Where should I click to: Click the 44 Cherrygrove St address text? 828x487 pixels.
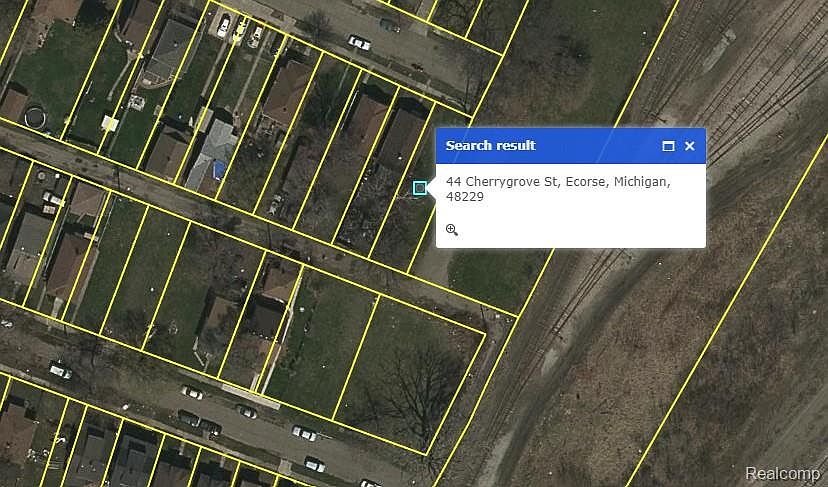pyautogui.click(x=558, y=189)
